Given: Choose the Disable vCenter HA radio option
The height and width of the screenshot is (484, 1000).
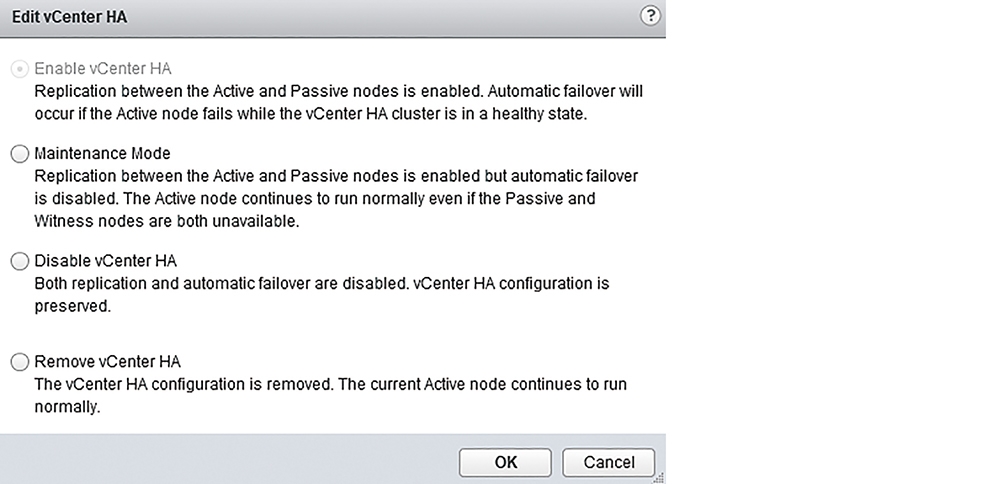Looking at the screenshot, I should [x=20, y=261].
